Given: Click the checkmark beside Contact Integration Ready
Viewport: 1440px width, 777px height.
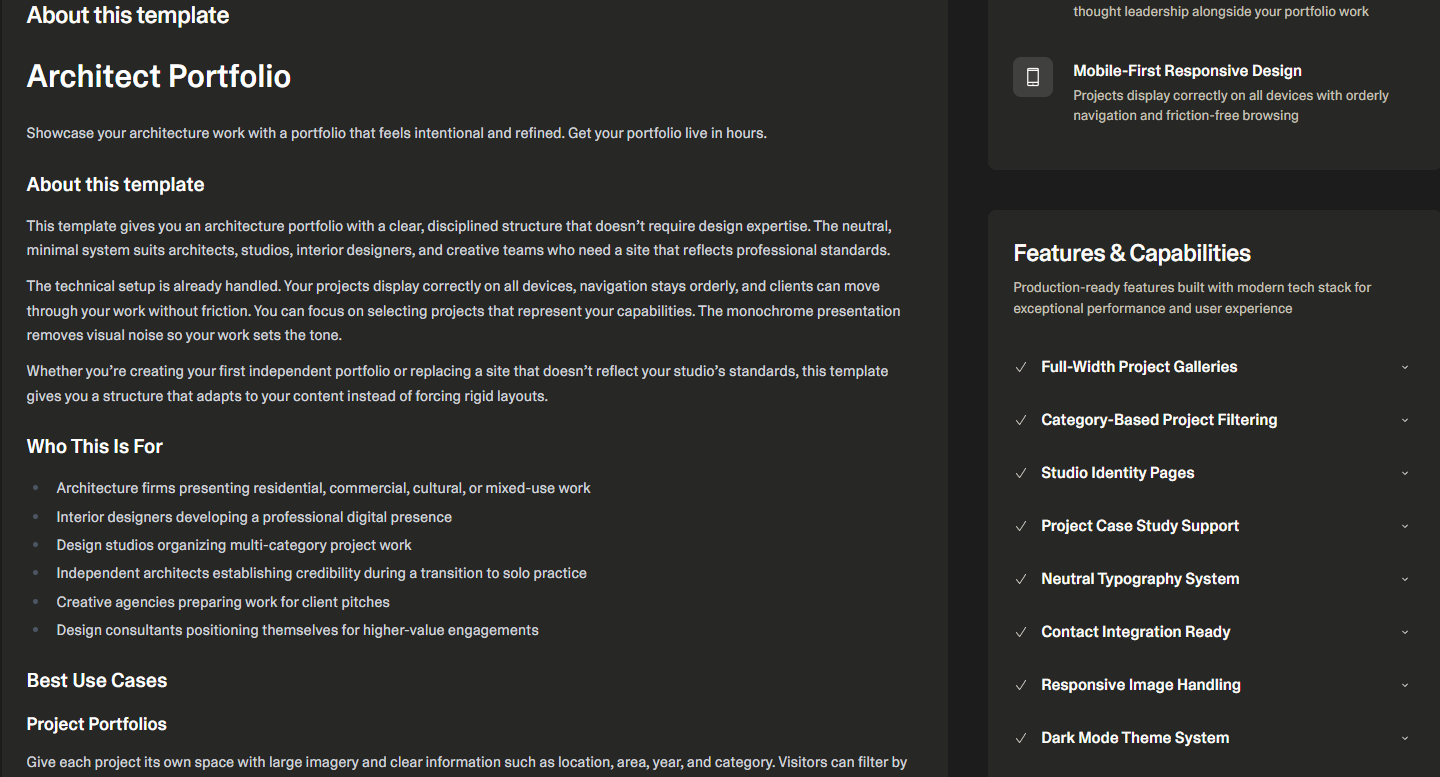Looking at the screenshot, I should coord(1021,632).
